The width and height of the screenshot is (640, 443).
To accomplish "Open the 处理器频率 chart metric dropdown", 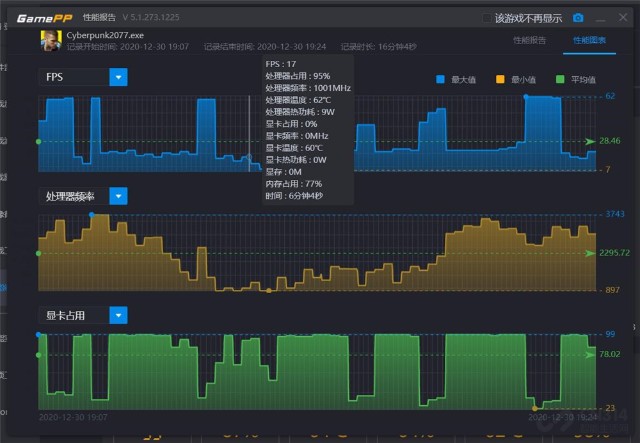I will tap(118, 196).
